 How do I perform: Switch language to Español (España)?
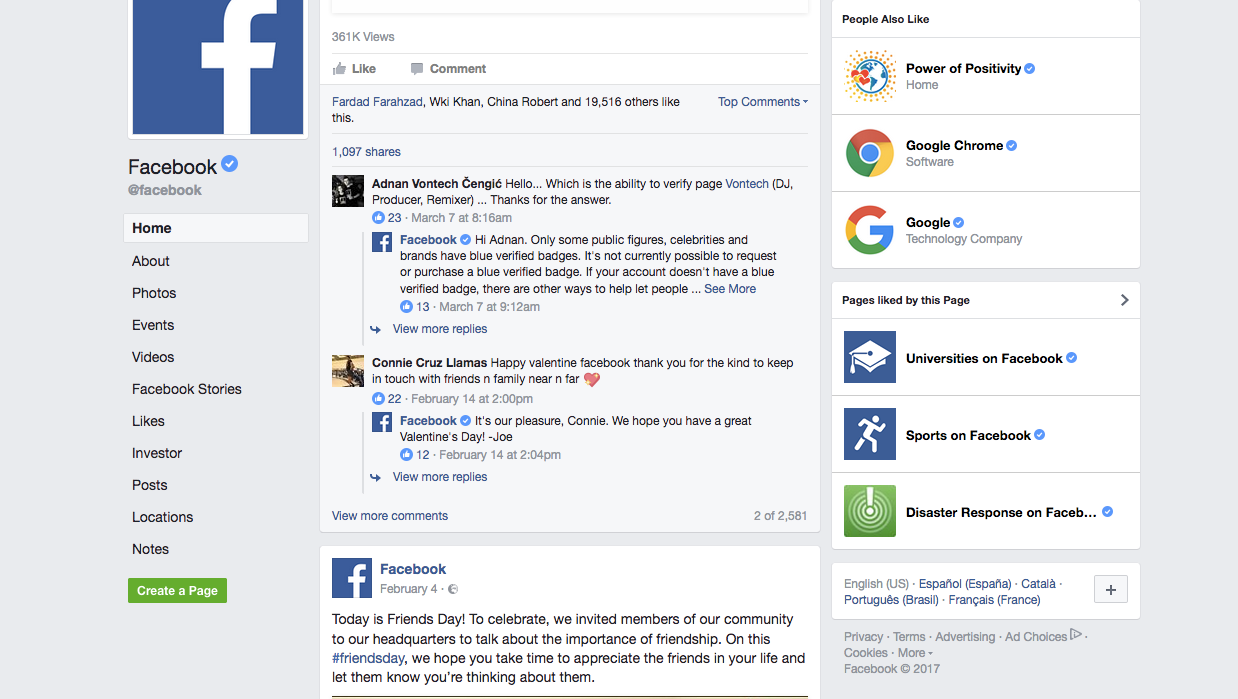pos(965,584)
